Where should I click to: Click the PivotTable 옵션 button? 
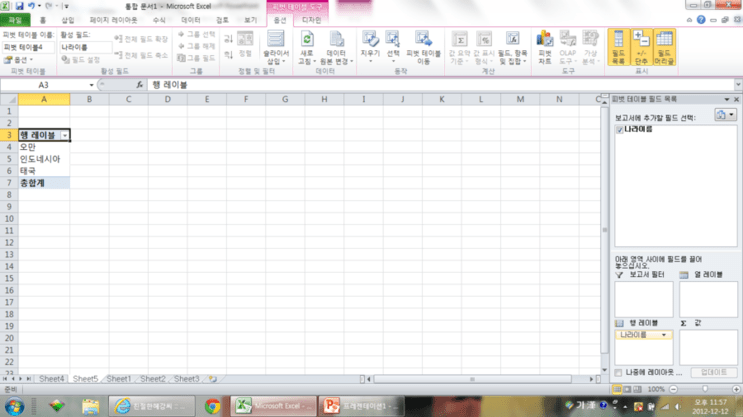pos(19,60)
